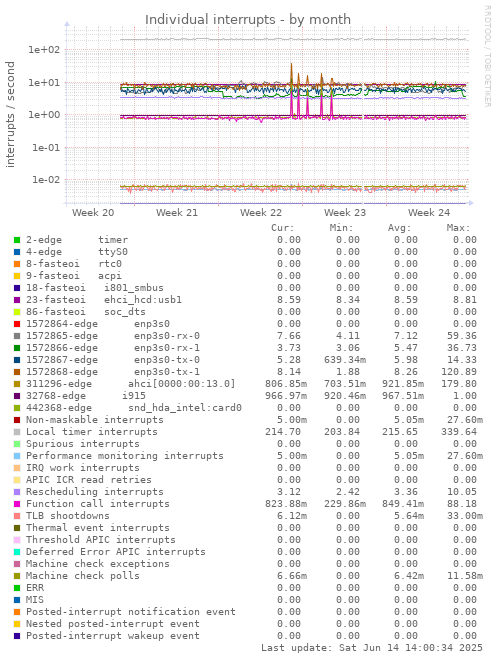Click the graph title Individual interrupts - by month
Image resolution: width=497 pixels, height=660 pixels.
point(248,19)
